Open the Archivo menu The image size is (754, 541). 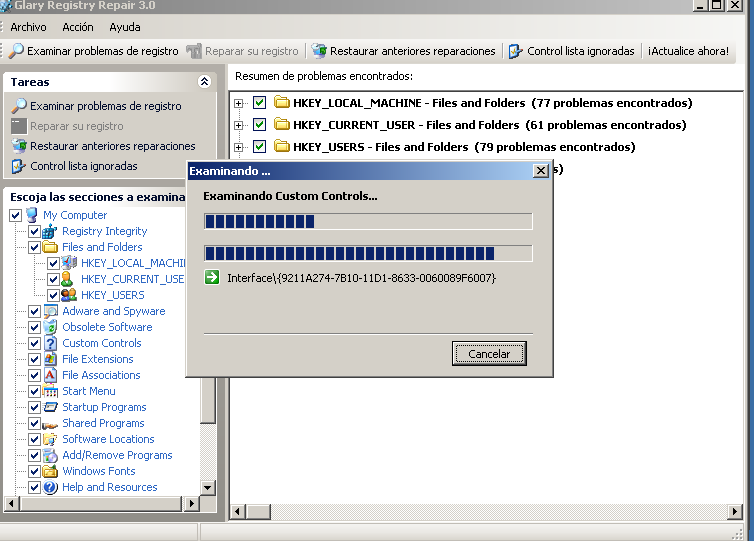[28, 27]
